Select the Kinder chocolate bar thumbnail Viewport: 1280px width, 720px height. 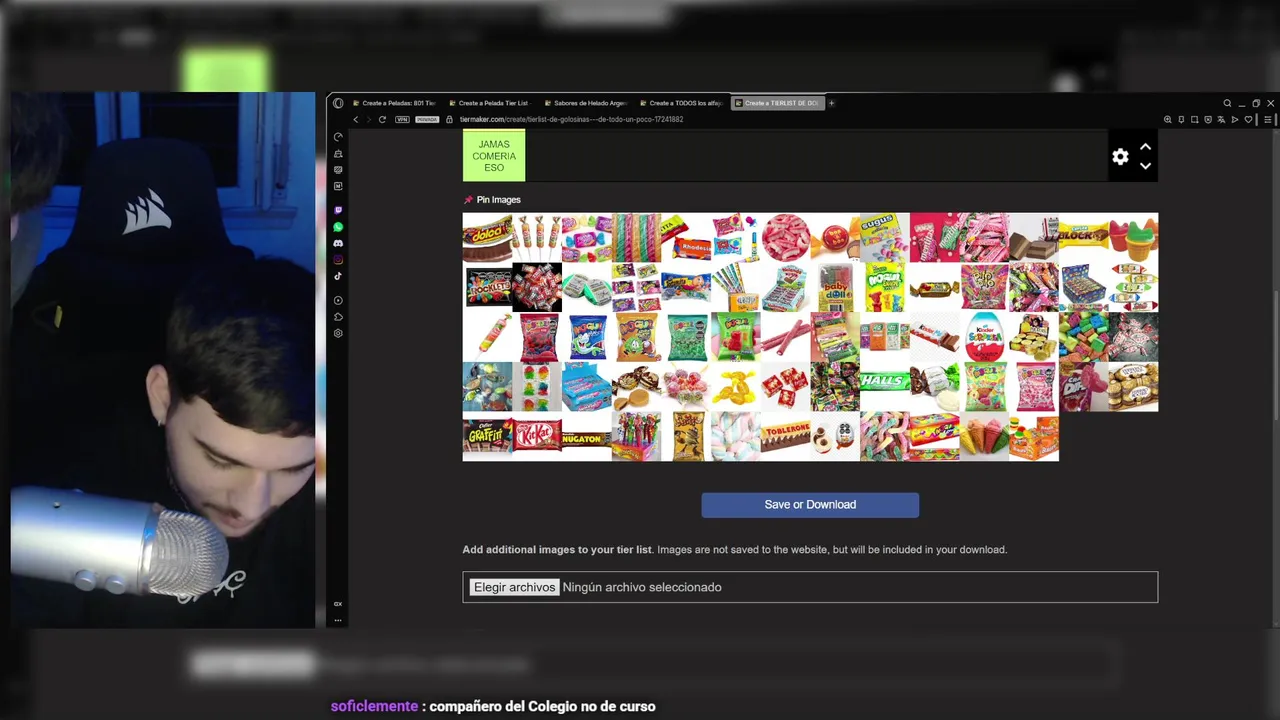coord(934,337)
